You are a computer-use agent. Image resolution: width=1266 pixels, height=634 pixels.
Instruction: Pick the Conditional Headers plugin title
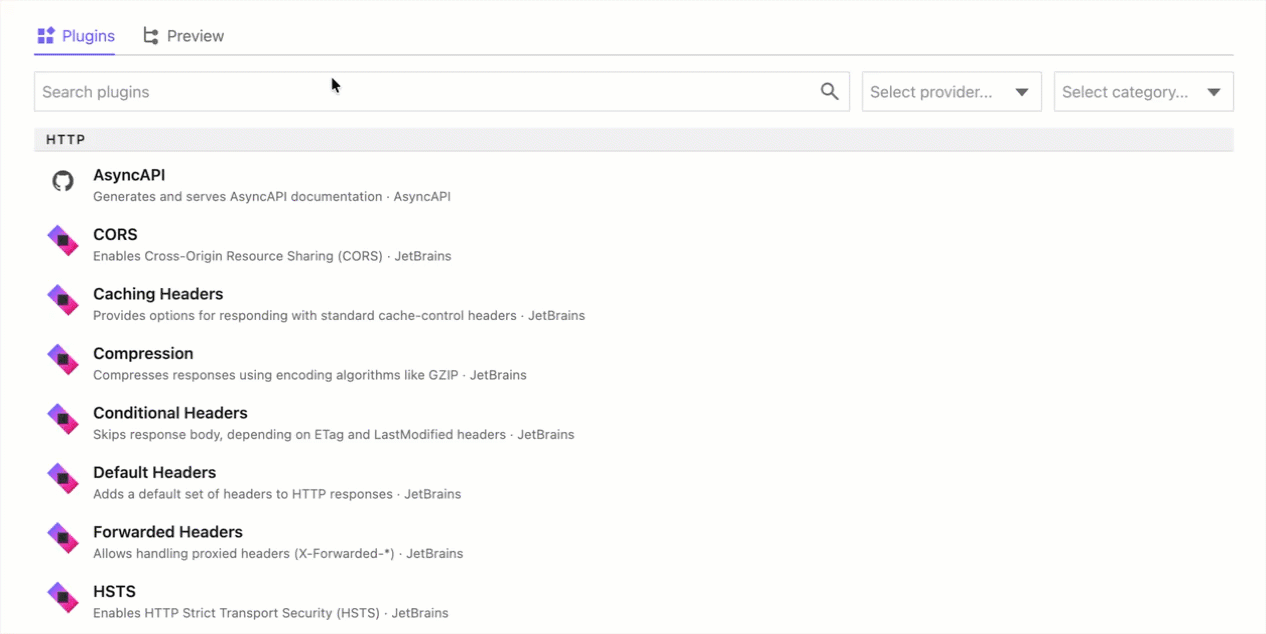click(170, 413)
